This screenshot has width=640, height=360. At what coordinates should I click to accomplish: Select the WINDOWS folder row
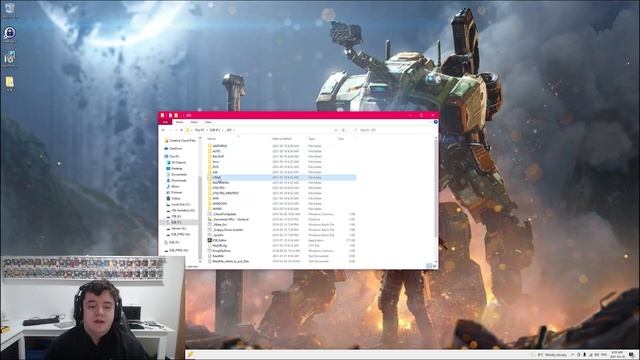pyautogui.click(x=282, y=203)
